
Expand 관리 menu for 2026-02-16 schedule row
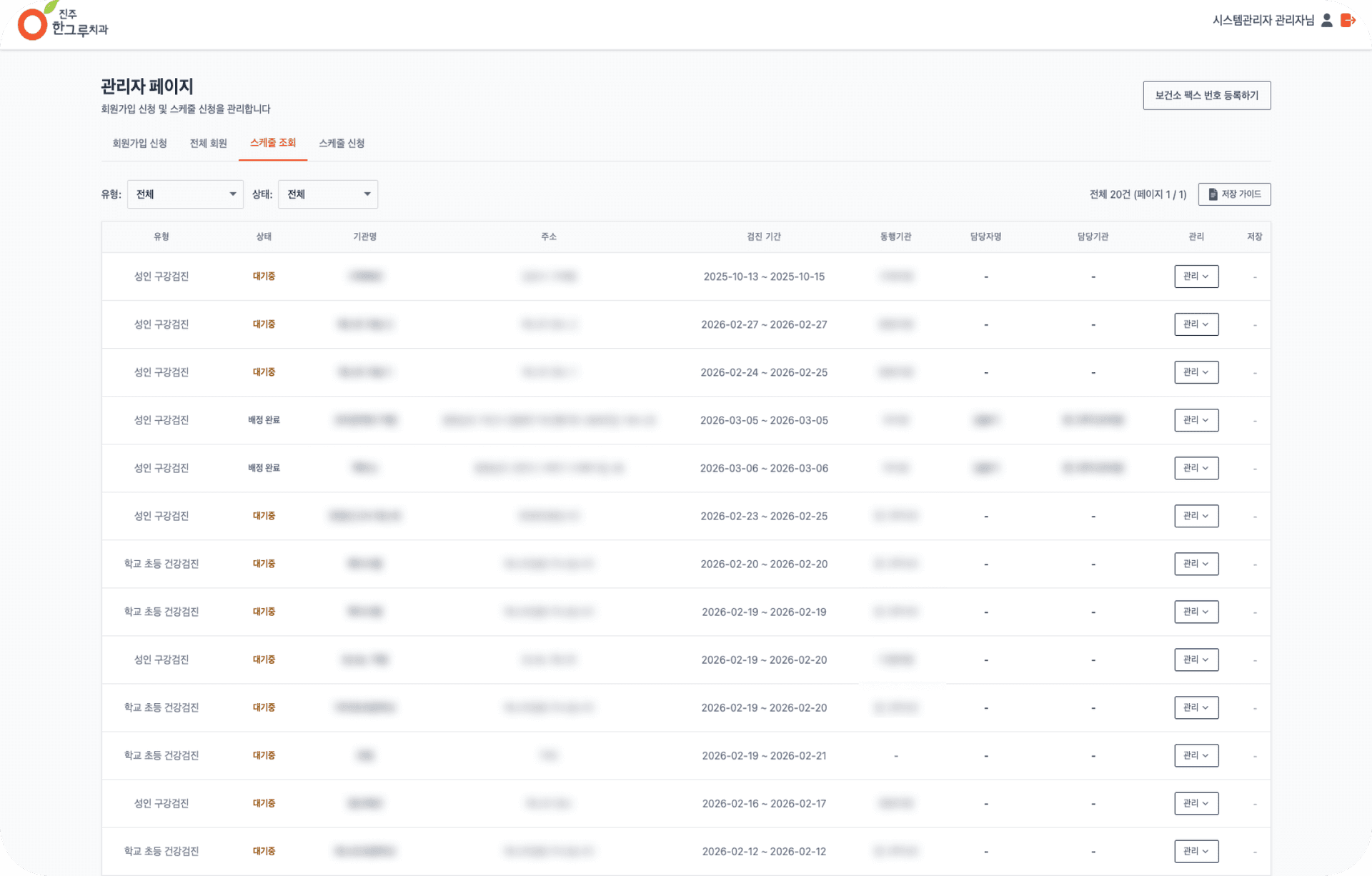click(x=1196, y=803)
